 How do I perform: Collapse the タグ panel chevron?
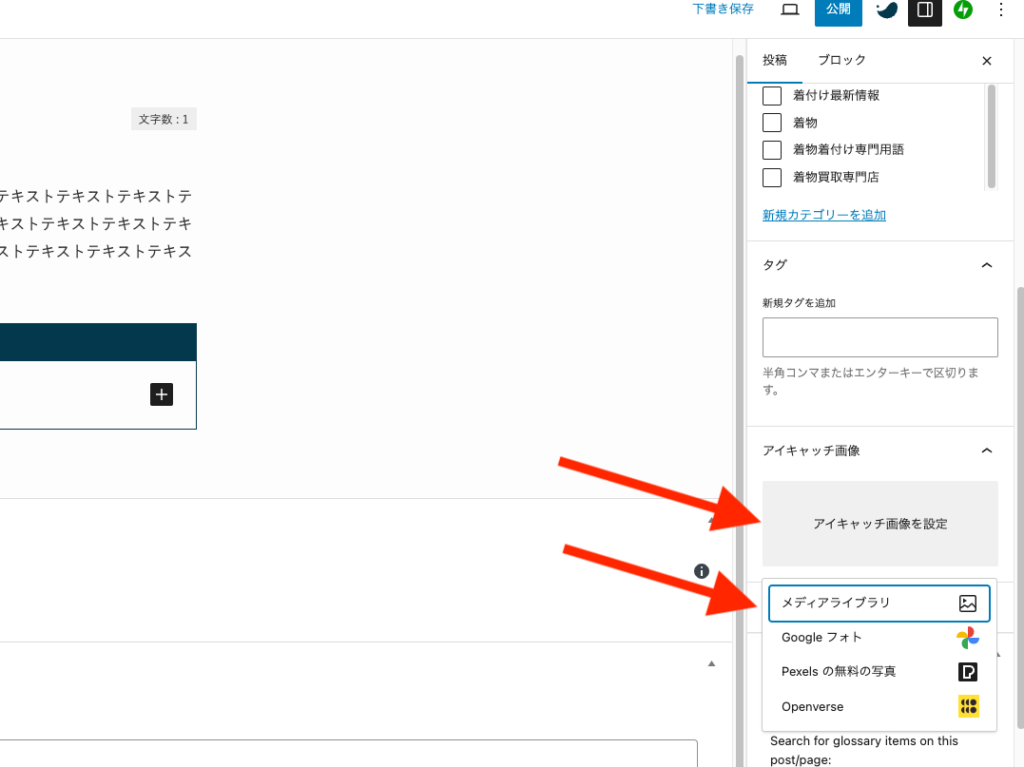click(987, 265)
